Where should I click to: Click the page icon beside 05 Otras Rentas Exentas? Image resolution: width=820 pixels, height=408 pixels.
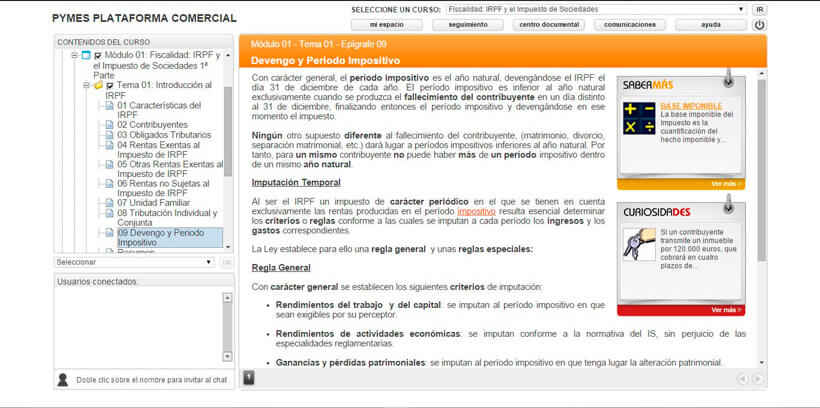[x=109, y=164]
